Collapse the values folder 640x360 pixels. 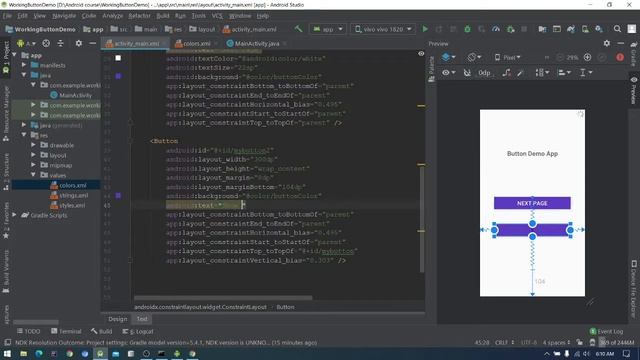pyautogui.click(x=33, y=175)
